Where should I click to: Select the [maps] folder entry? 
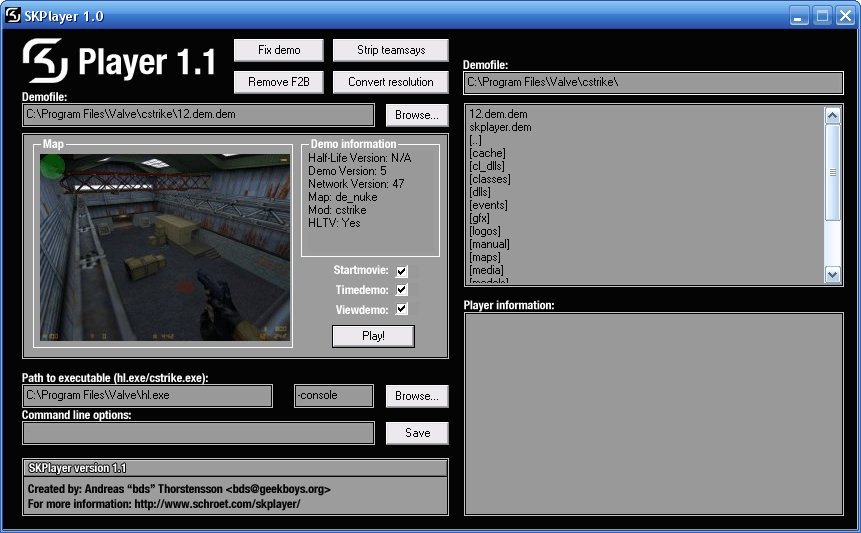coord(485,257)
